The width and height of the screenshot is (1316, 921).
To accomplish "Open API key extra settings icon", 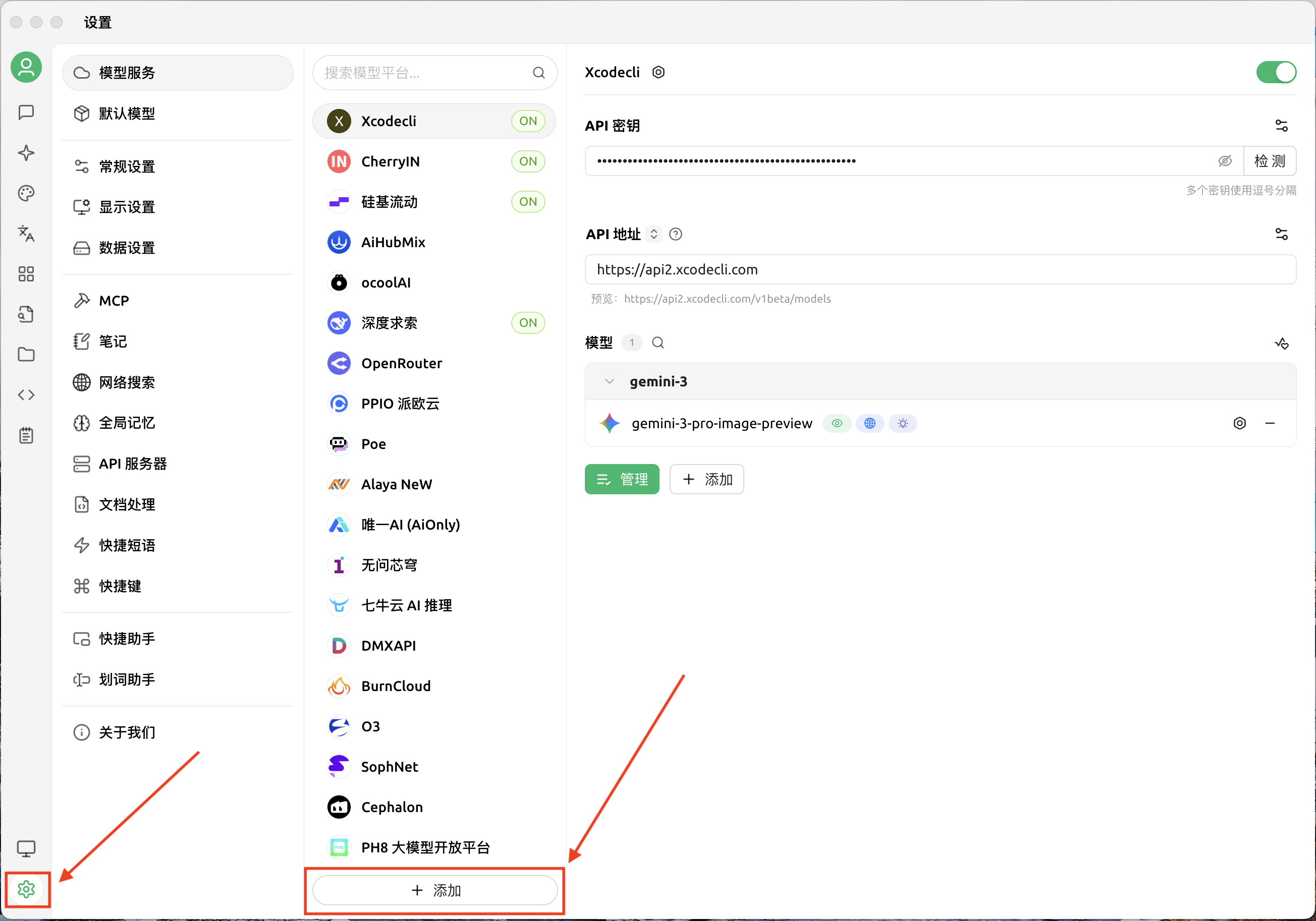I will coord(1282,125).
